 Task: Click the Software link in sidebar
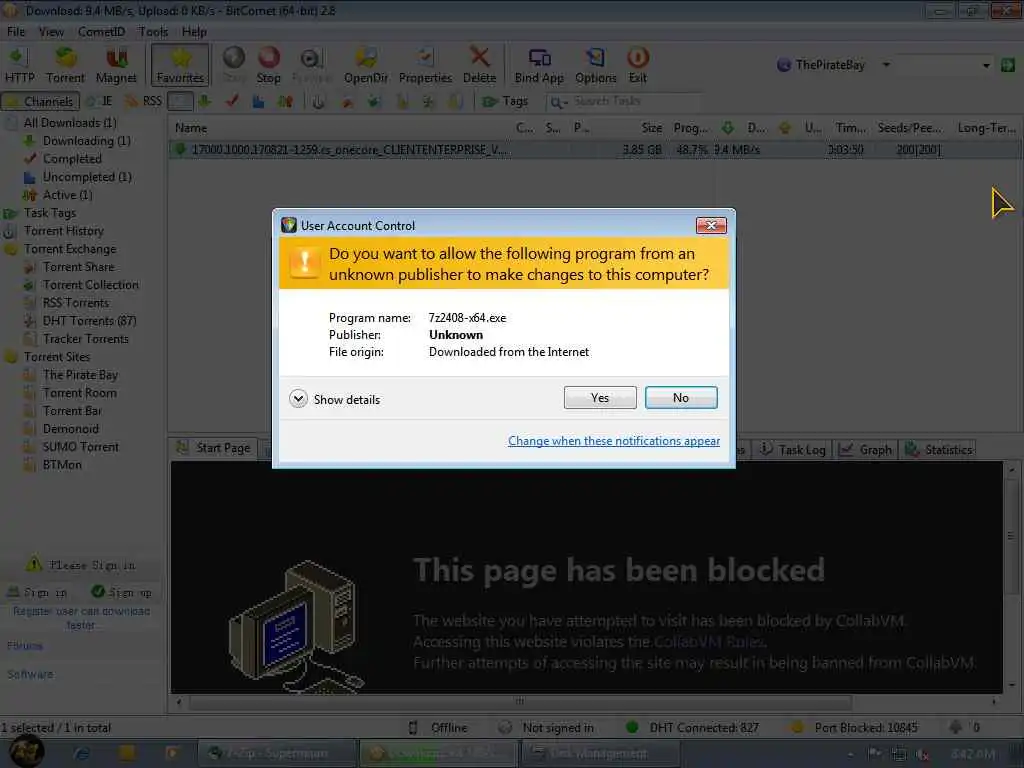30,674
